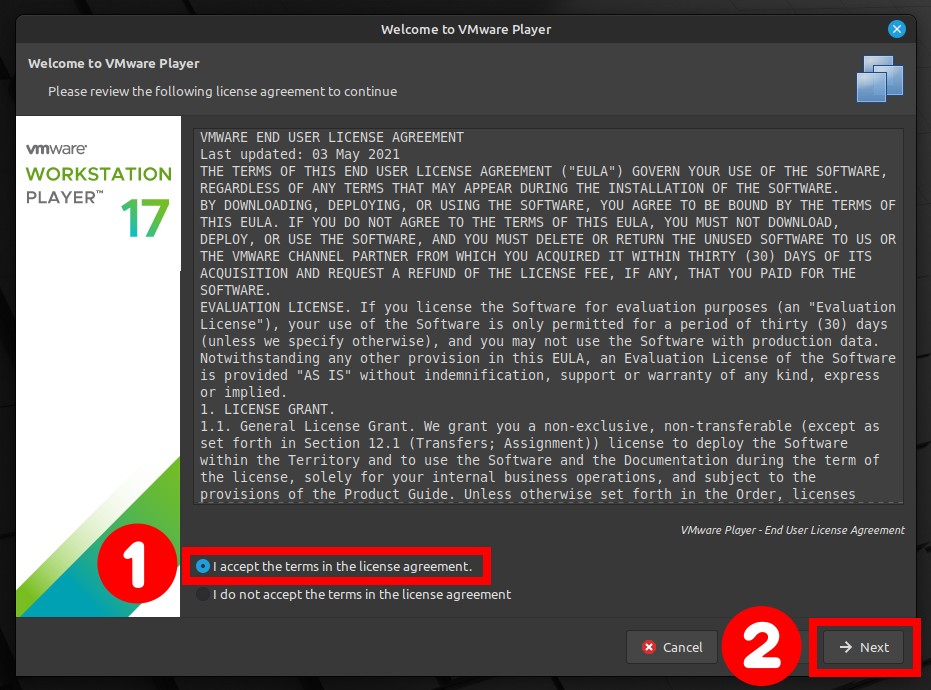Click the "Last updated: 03 May 2021" line
This screenshot has height=690, width=931.
point(300,154)
